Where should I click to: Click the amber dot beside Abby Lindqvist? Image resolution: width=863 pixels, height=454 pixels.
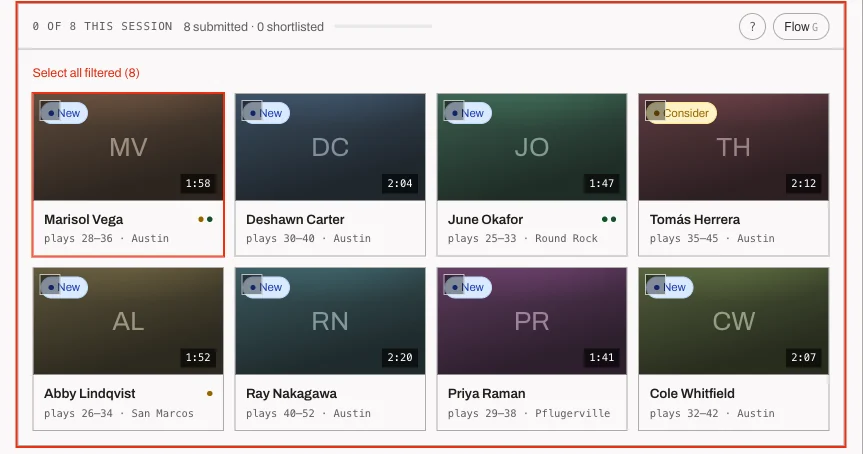point(210,393)
